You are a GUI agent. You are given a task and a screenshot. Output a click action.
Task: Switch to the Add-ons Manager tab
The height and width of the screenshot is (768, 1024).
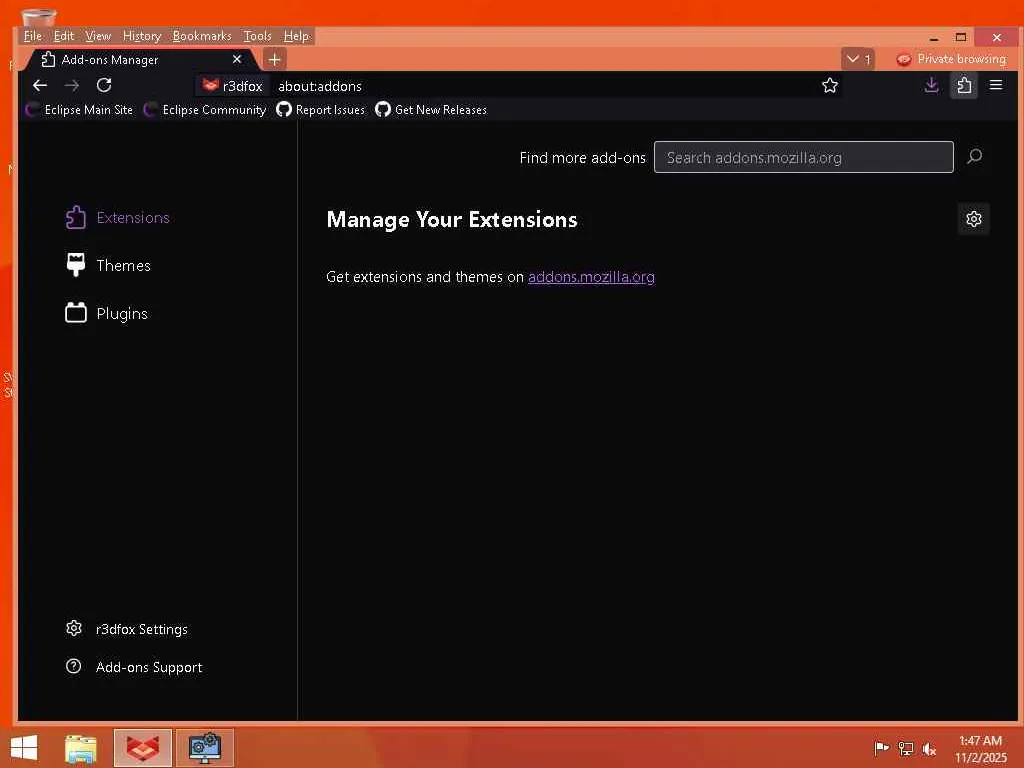[141, 59]
